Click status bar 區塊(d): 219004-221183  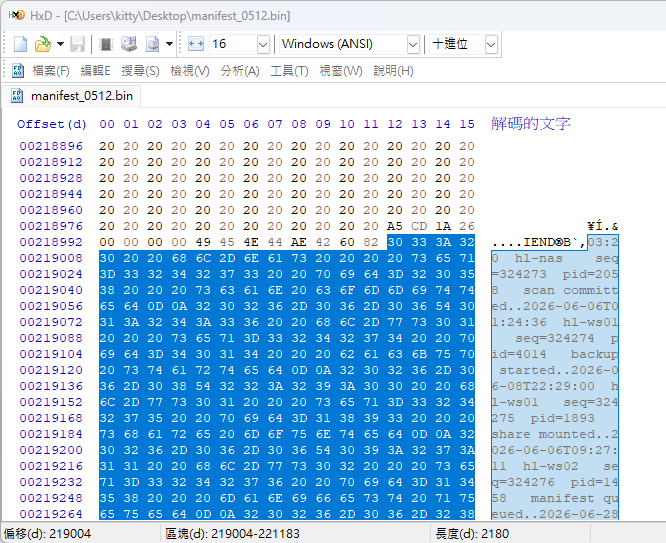tap(232, 534)
